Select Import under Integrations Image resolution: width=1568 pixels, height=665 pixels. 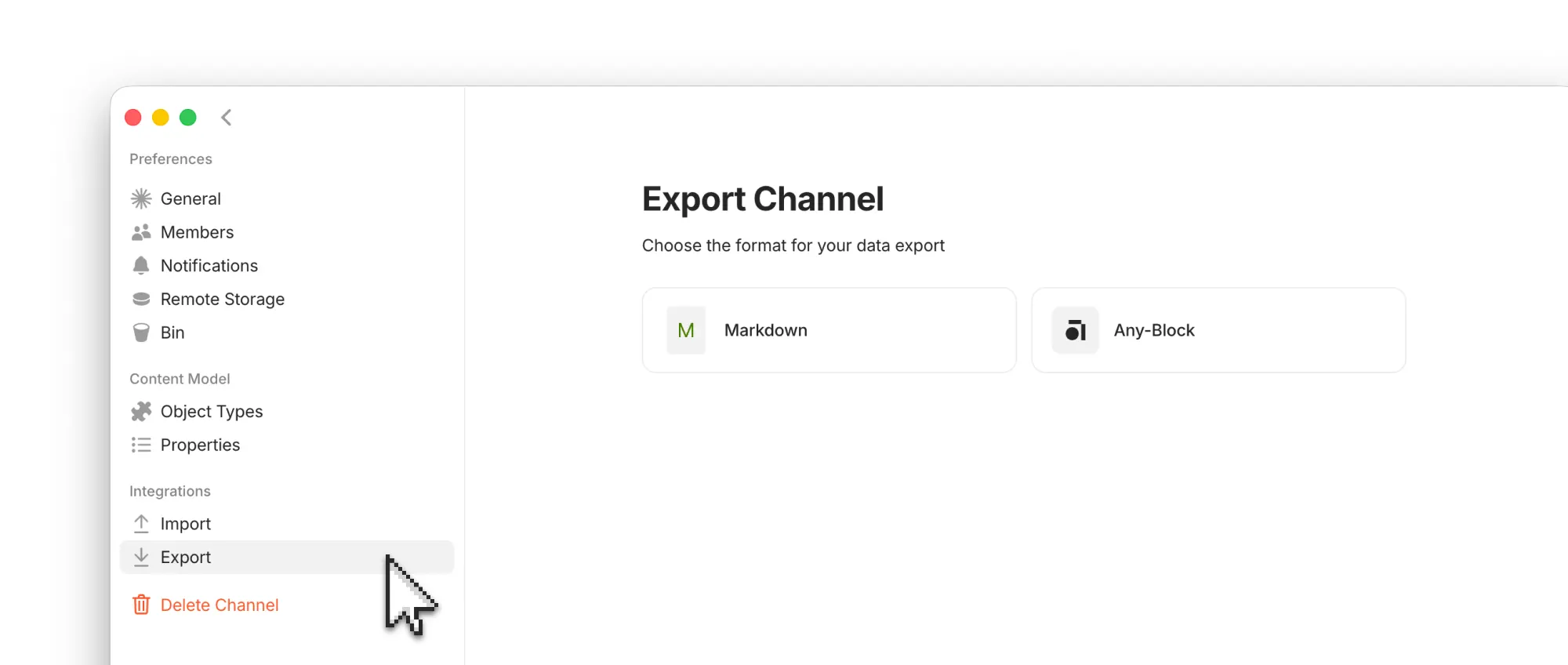[x=287, y=524]
